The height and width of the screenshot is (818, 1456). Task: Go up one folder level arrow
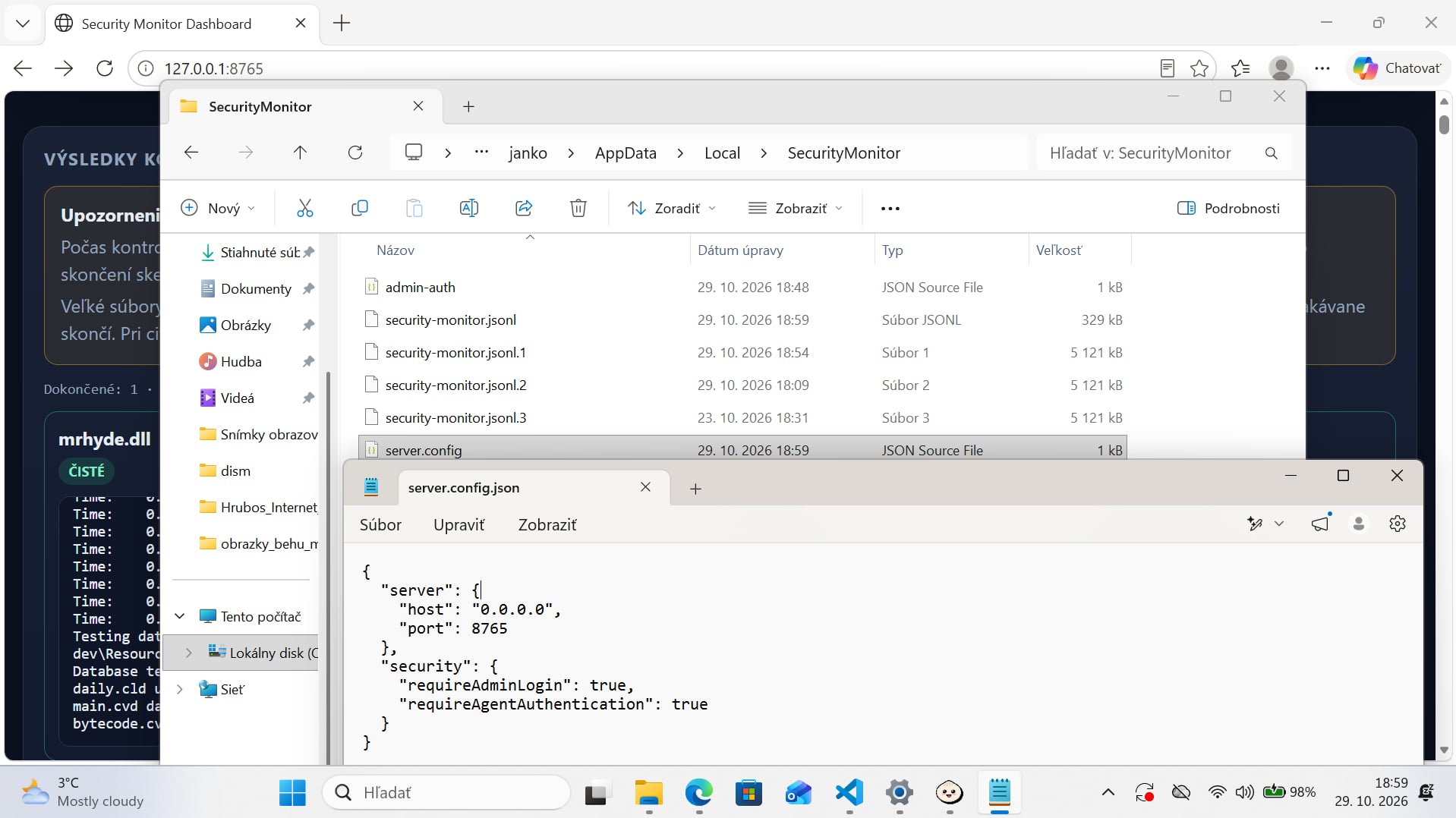click(x=300, y=153)
